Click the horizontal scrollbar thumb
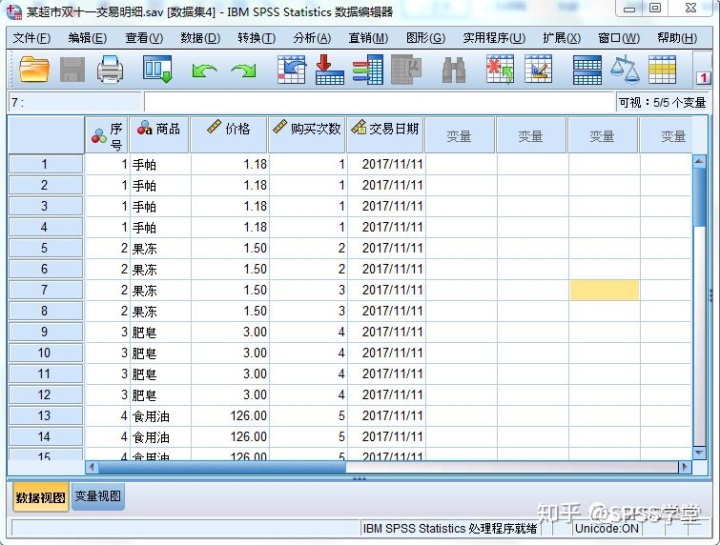The height and width of the screenshot is (545, 720). (x=222, y=467)
